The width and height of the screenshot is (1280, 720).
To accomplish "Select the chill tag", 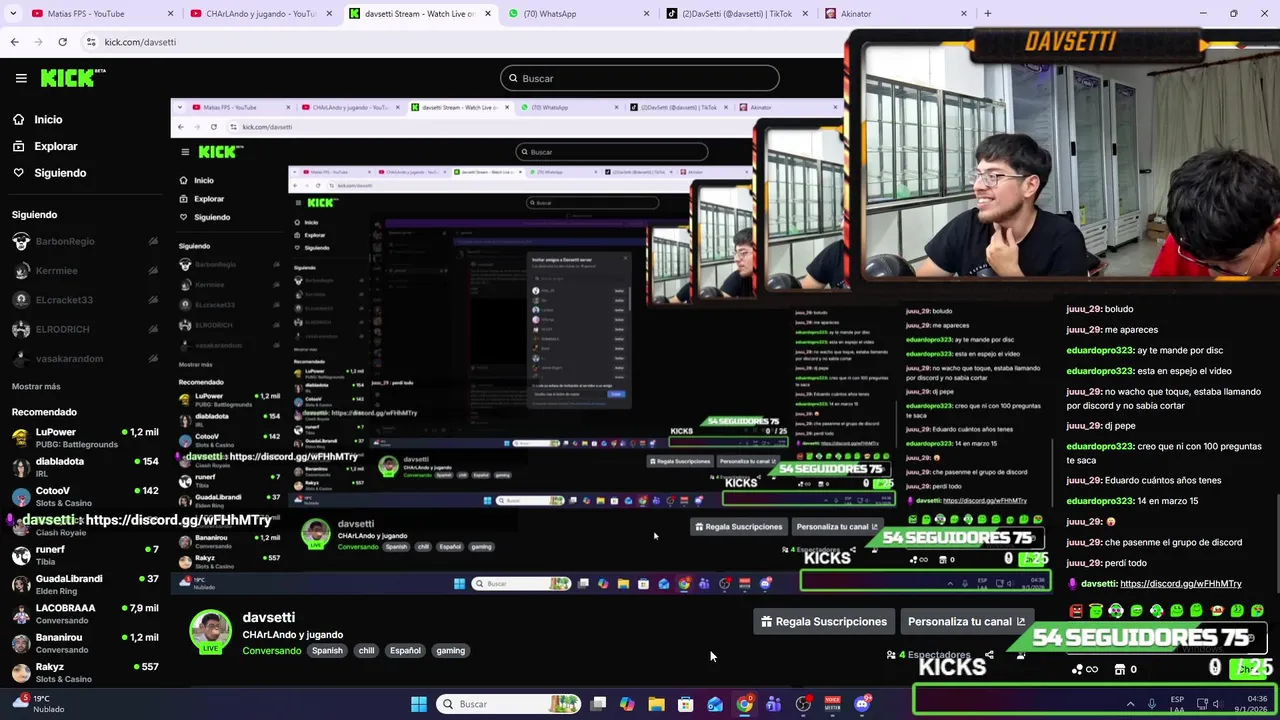I will tap(366, 651).
